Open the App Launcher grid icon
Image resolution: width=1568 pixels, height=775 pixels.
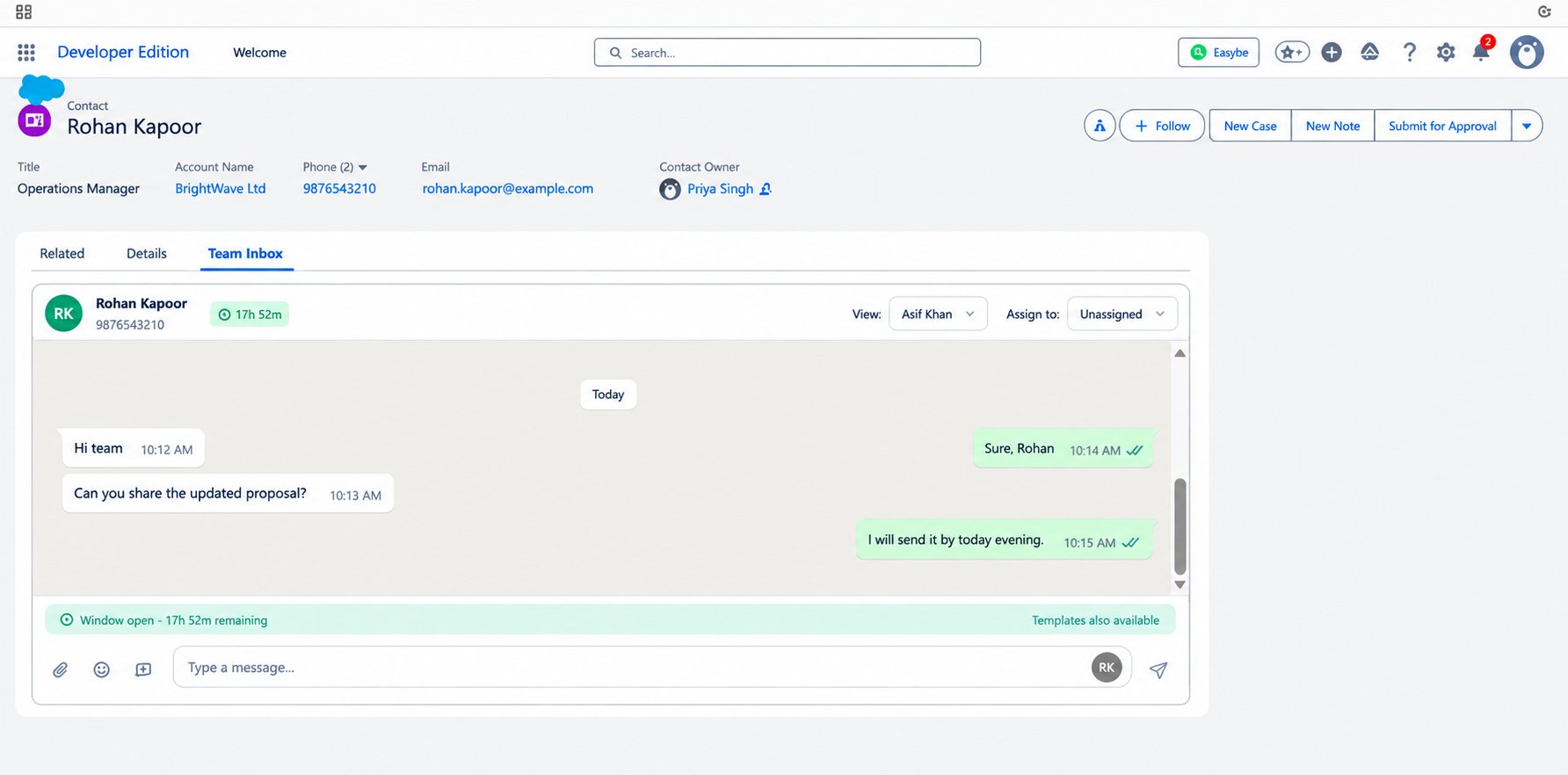(x=26, y=53)
